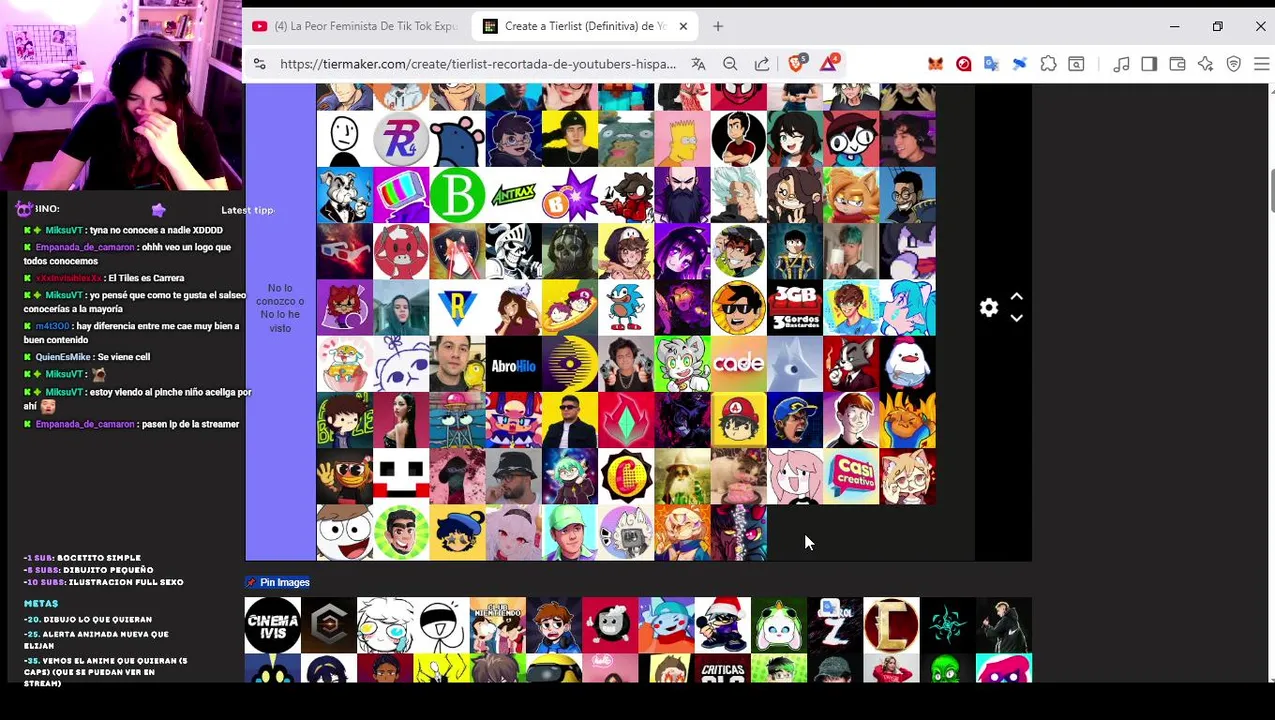Toggle the browser sidebar panel
The width and height of the screenshot is (1275, 720).
pos(1149,64)
